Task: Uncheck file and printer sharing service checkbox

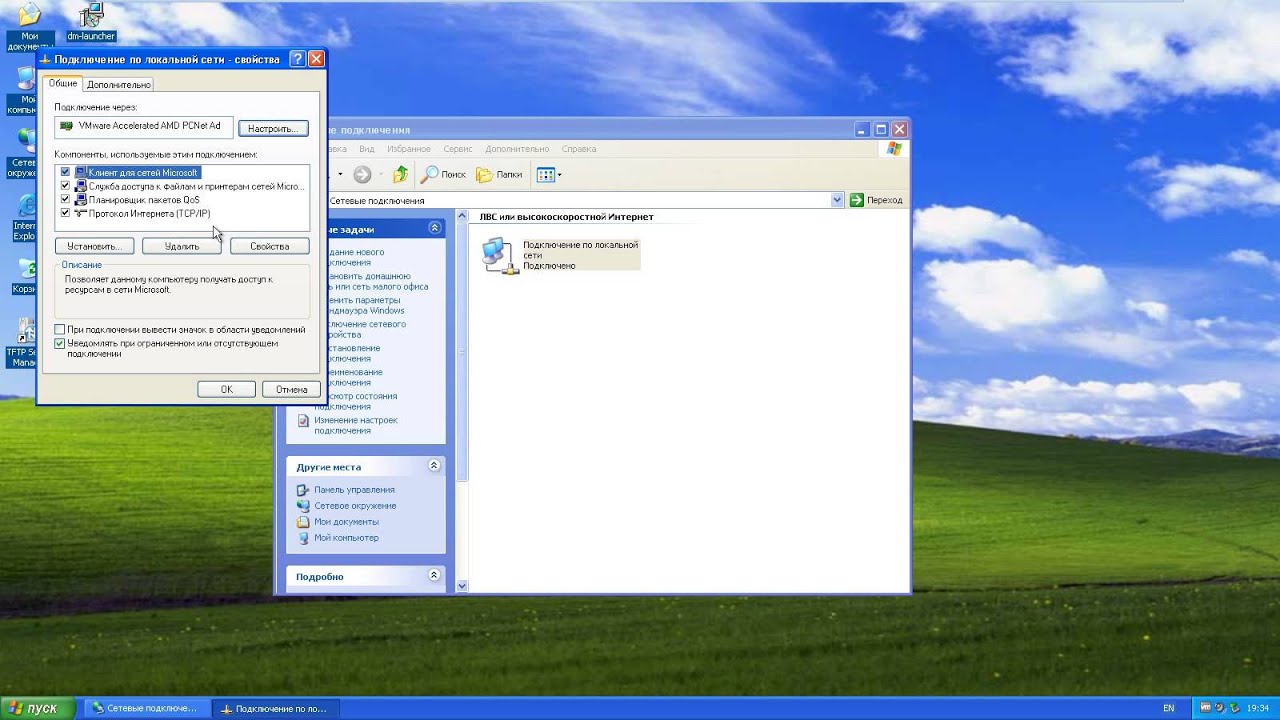Action: (65, 186)
